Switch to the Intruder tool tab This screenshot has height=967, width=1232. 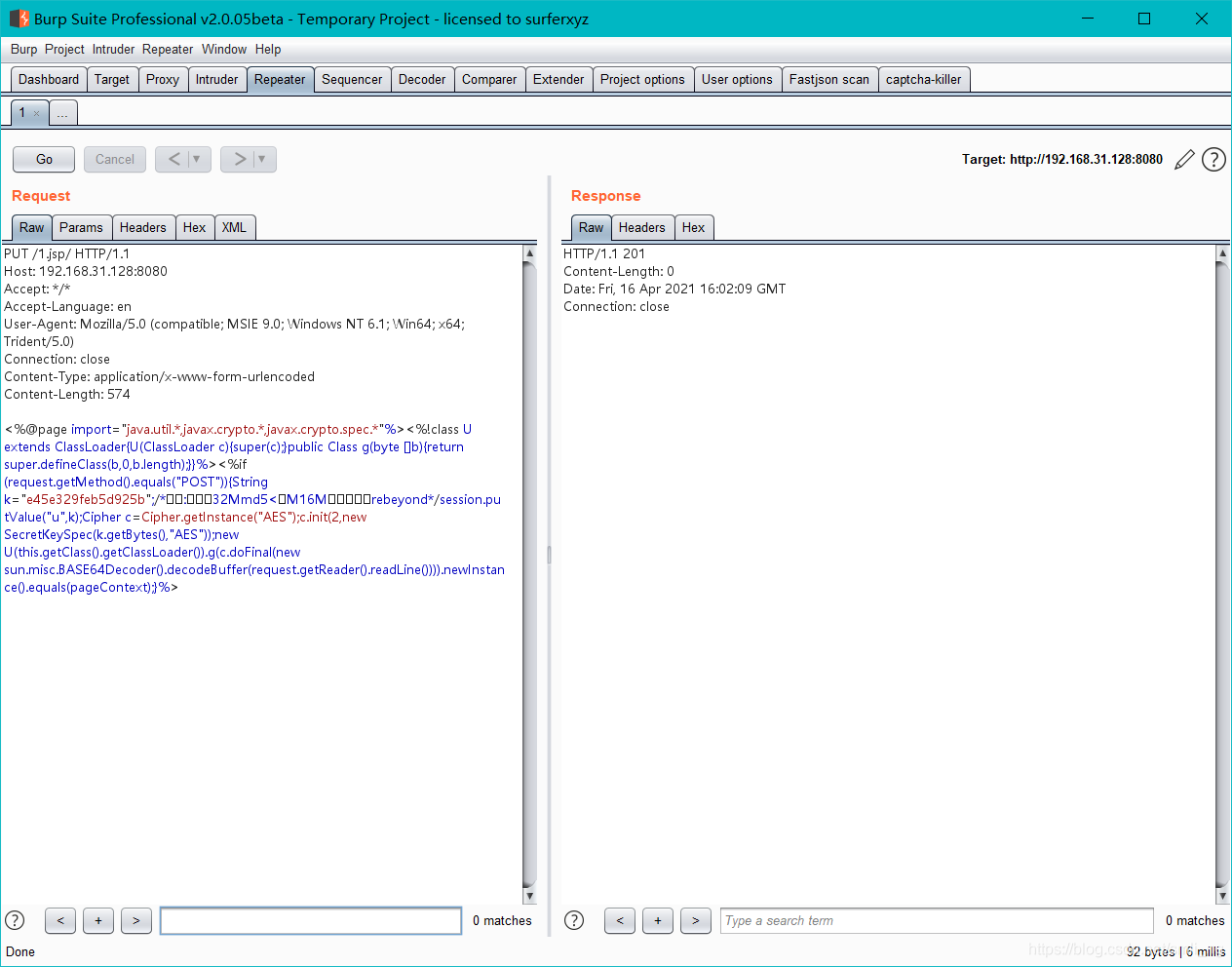pos(216,80)
